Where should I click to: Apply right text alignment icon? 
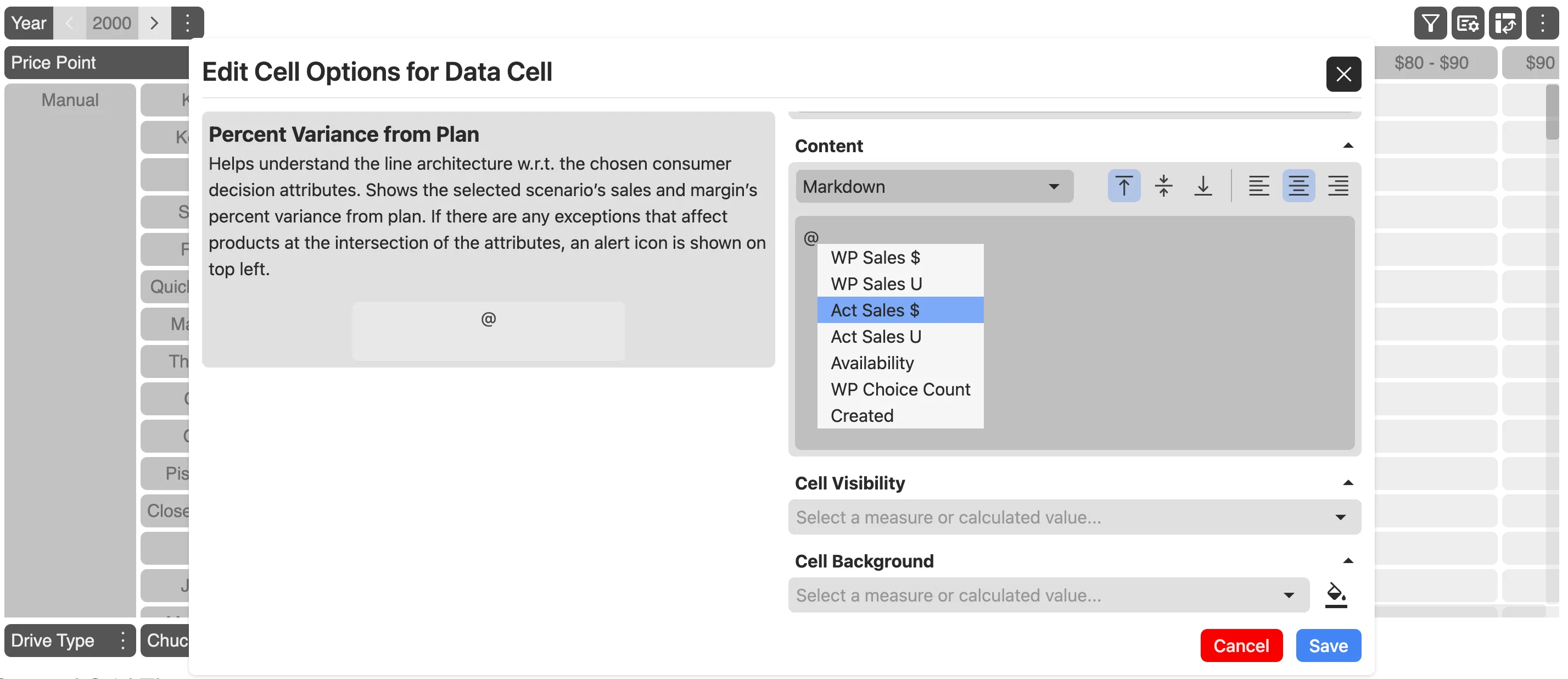1339,186
